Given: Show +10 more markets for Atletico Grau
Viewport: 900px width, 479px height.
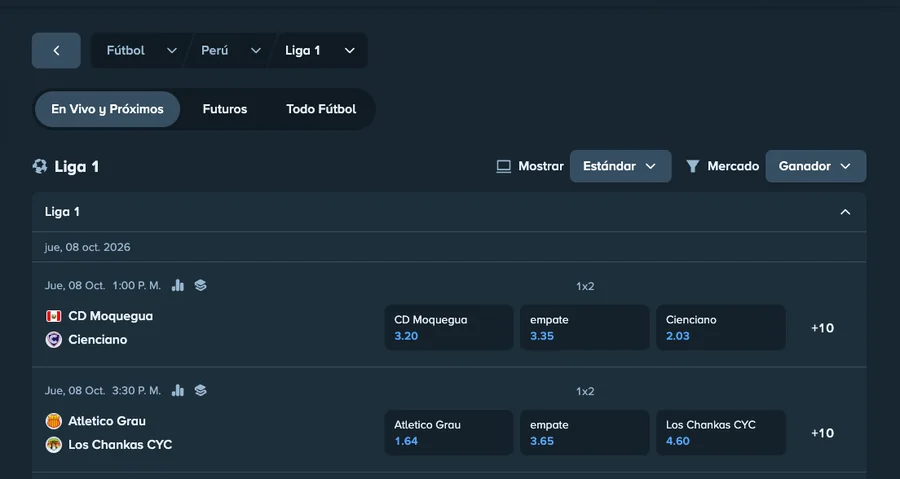Looking at the screenshot, I should [822, 433].
